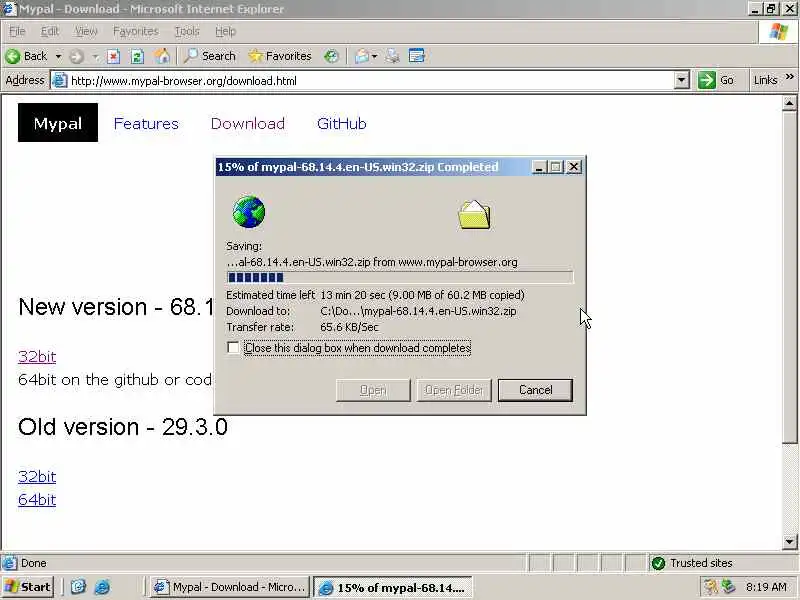Click the old version 32bit link

[37, 477]
